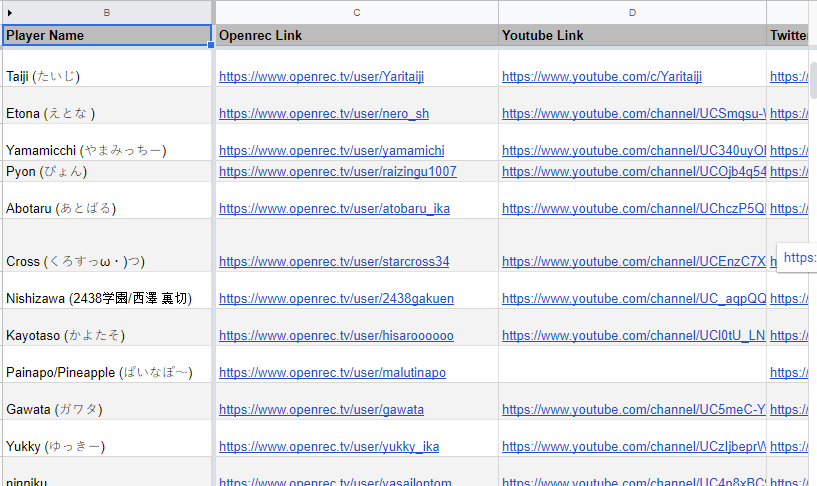
Task: Select the Cross player name cell
Action: pyautogui.click(x=107, y=245)
